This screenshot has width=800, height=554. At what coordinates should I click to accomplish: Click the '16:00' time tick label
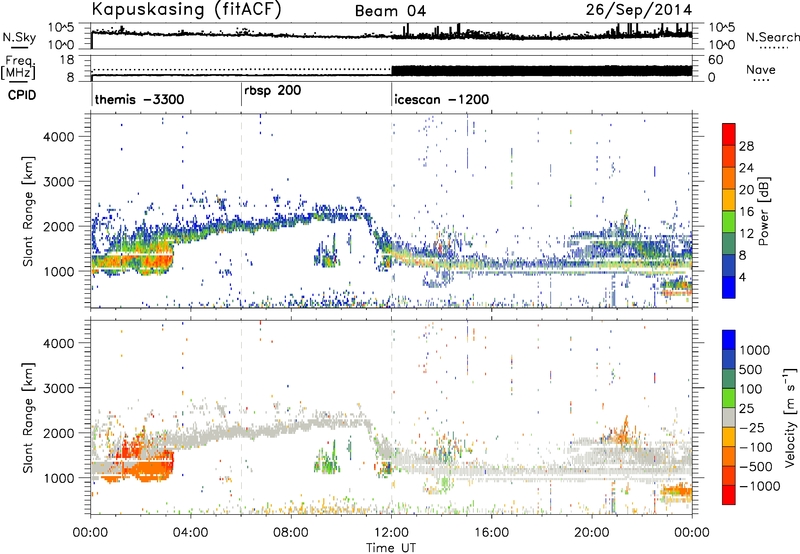click(491, 533)
